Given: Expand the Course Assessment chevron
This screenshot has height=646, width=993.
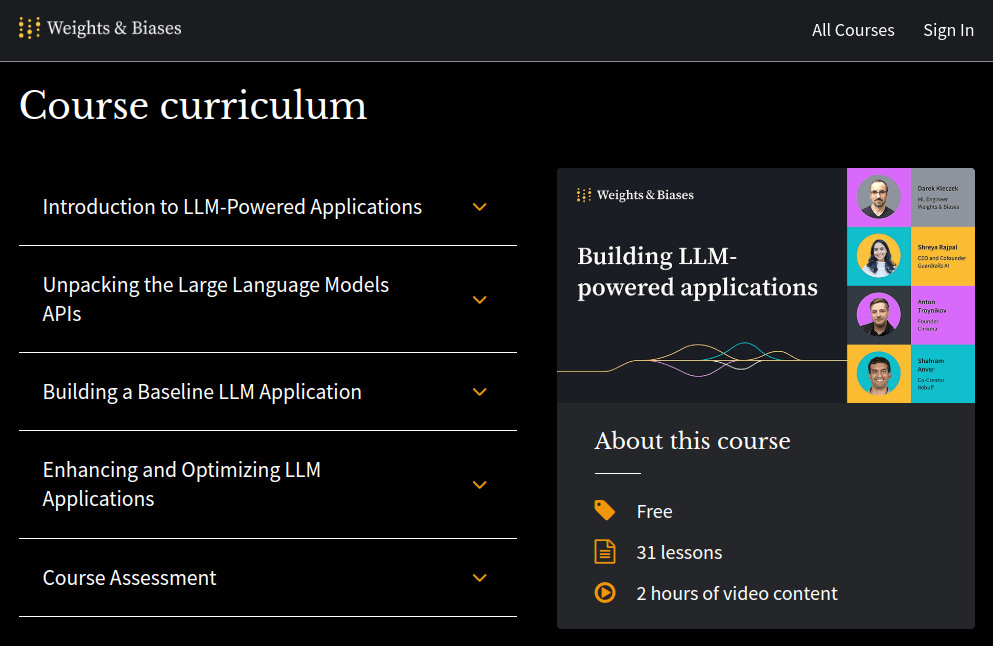Looking at the screenshot, I should pyautogui.click(x=480, y=578).
